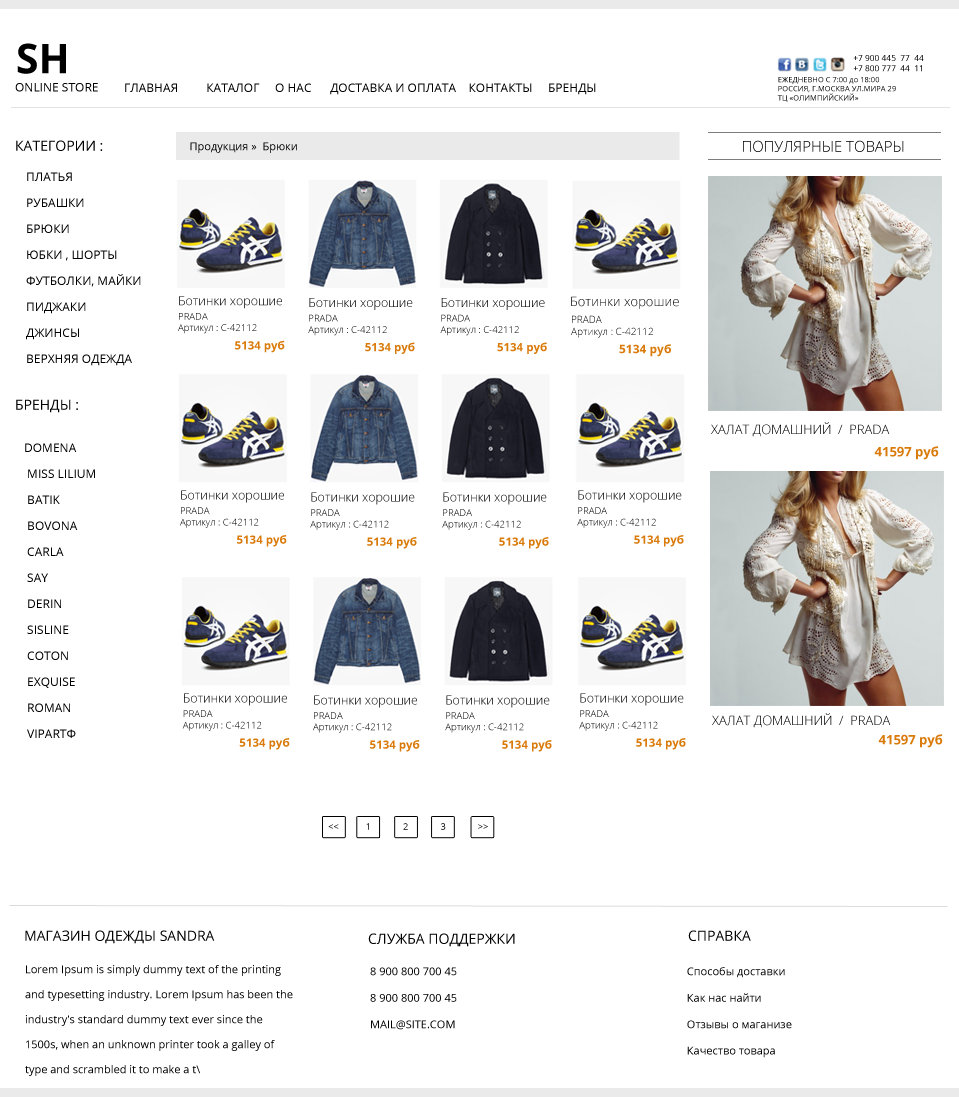Select page 3 in pagination
The height and width of the screenshot is (1097, 959).
443,827
